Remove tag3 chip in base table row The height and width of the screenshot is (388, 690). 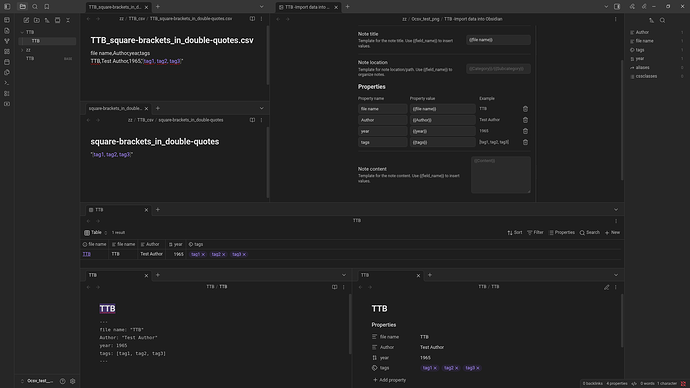tap(244, 255)
